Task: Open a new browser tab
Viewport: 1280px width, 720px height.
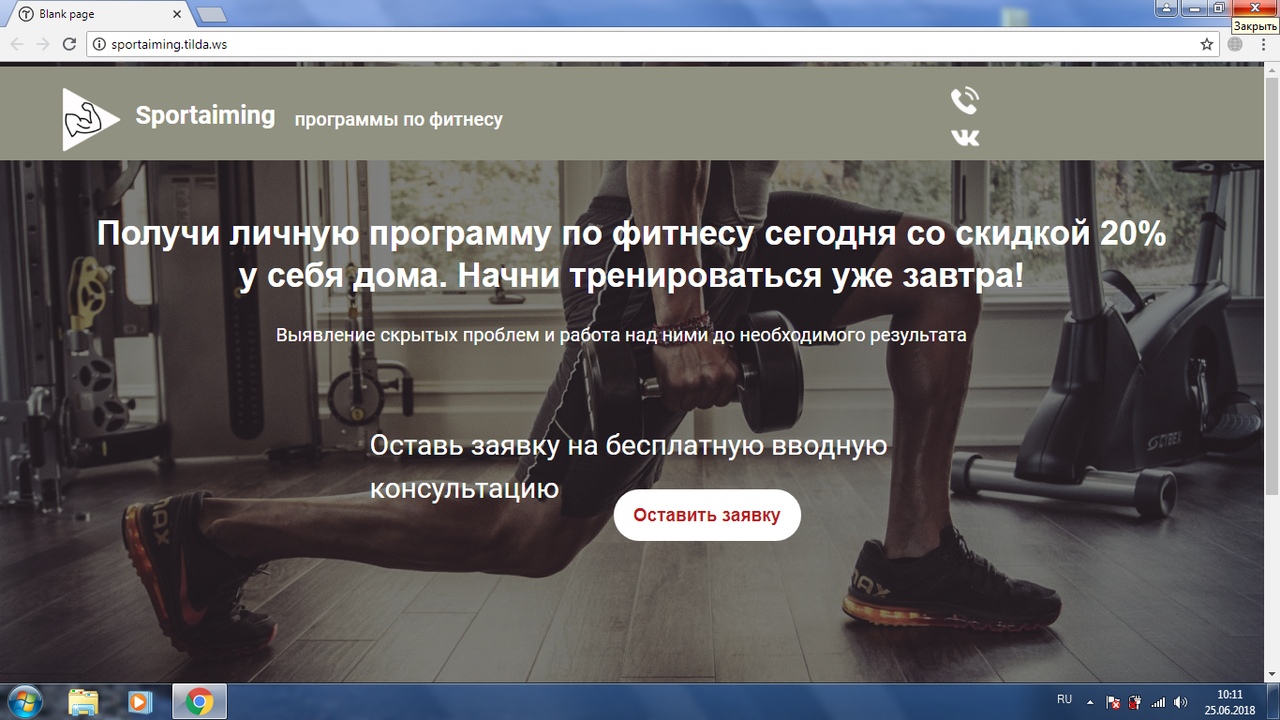Action: (211, 15)
